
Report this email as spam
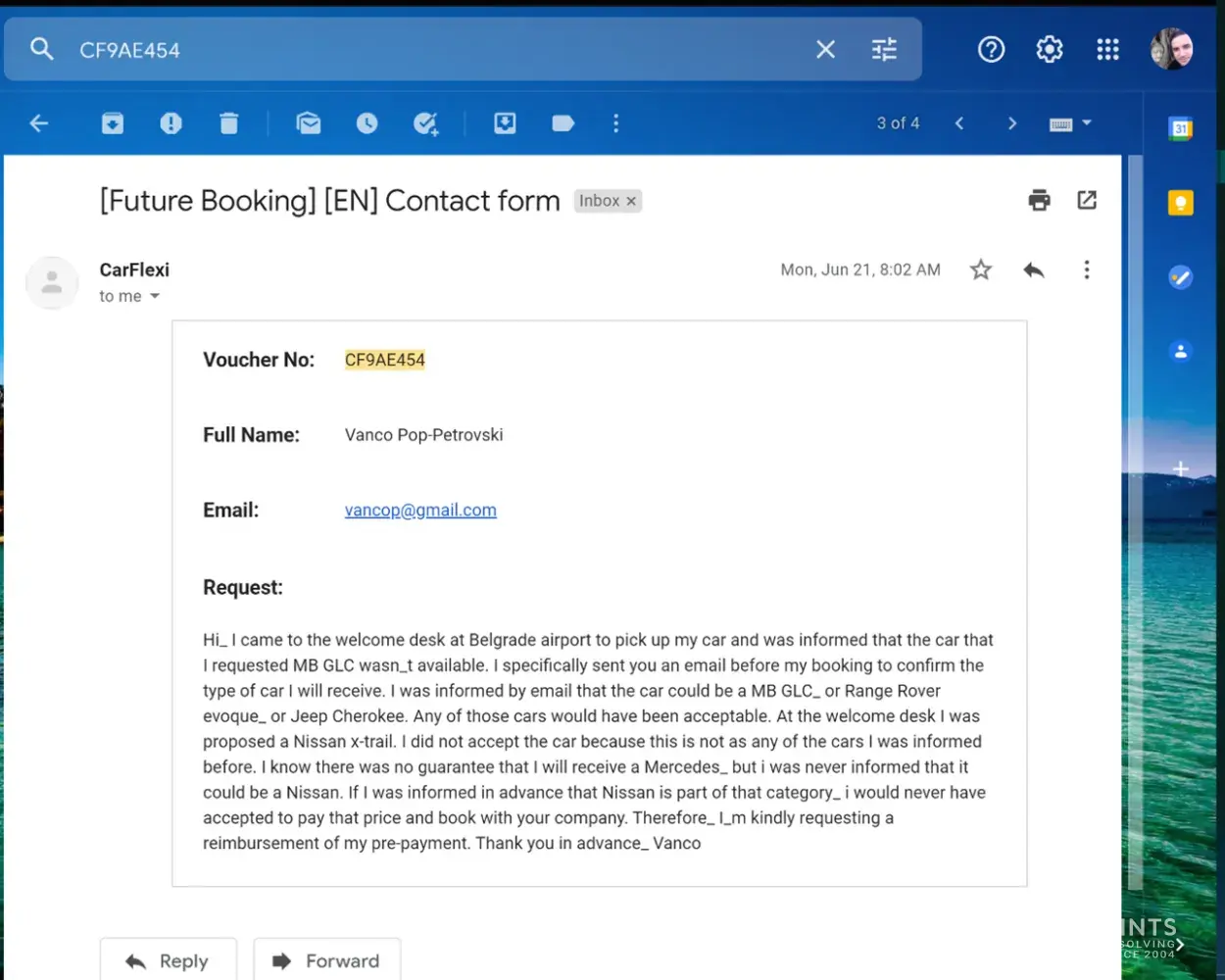coord(171,123)
